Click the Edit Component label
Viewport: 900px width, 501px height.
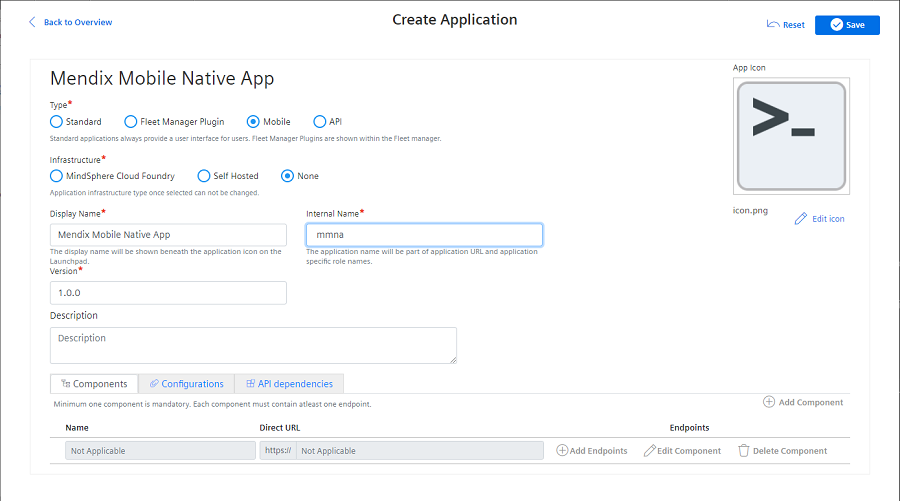(x=689, y=450)
